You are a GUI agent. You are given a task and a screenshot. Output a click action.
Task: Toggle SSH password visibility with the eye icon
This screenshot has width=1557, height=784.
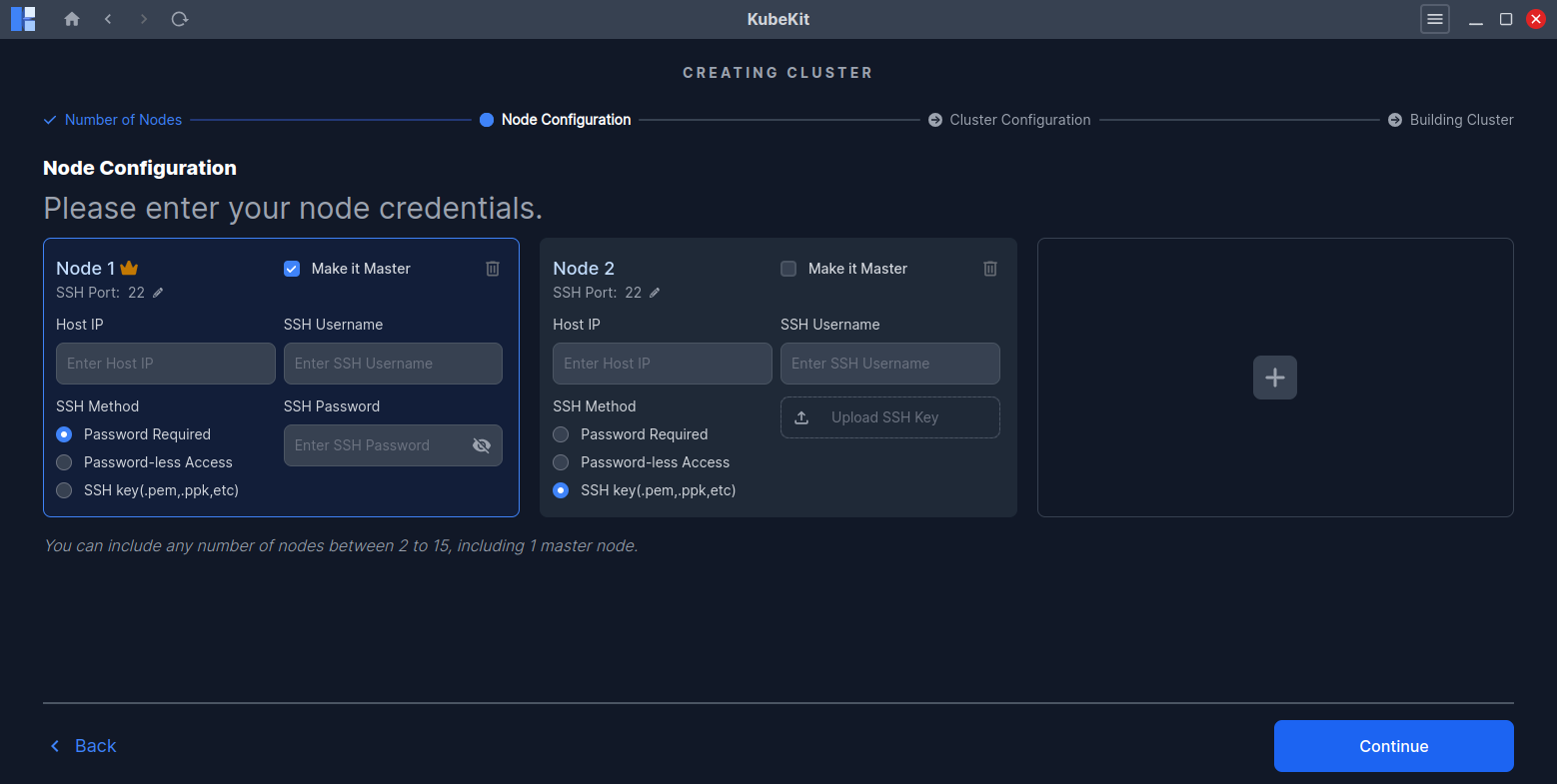482,445
